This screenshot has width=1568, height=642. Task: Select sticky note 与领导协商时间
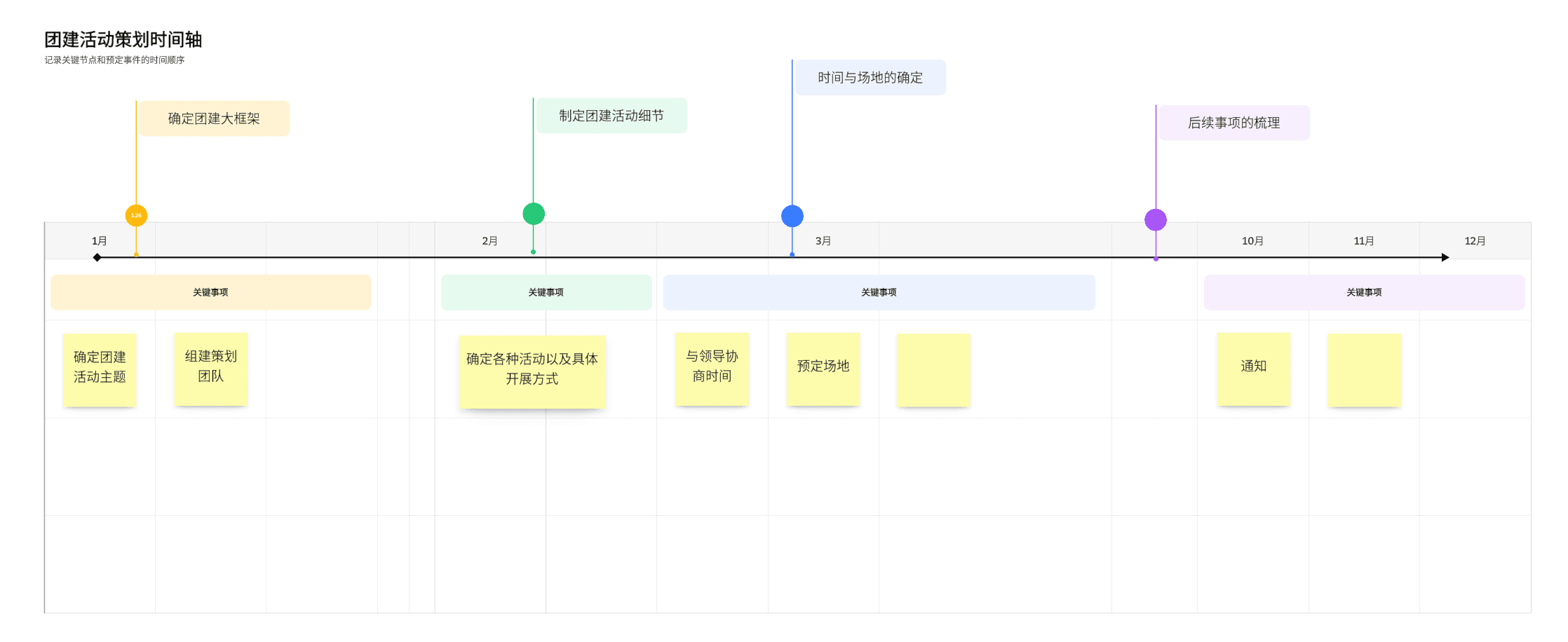pyautogui.click(x=712, y=369)
